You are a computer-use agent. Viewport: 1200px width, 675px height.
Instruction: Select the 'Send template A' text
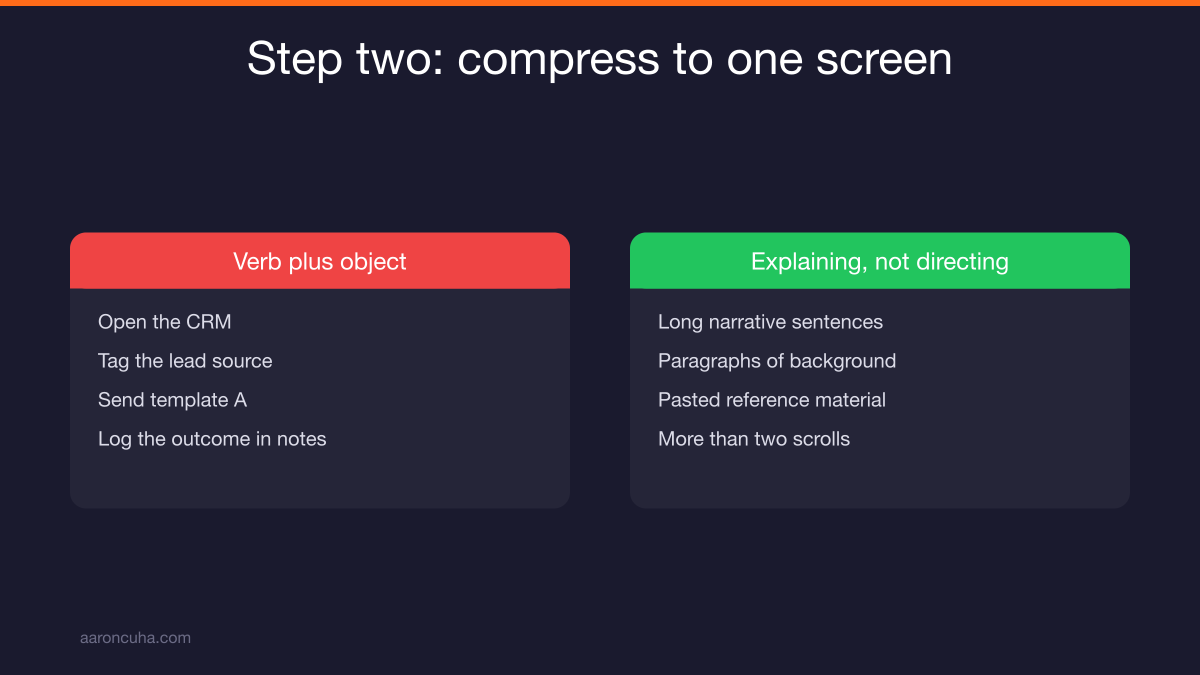click(172, 400)
